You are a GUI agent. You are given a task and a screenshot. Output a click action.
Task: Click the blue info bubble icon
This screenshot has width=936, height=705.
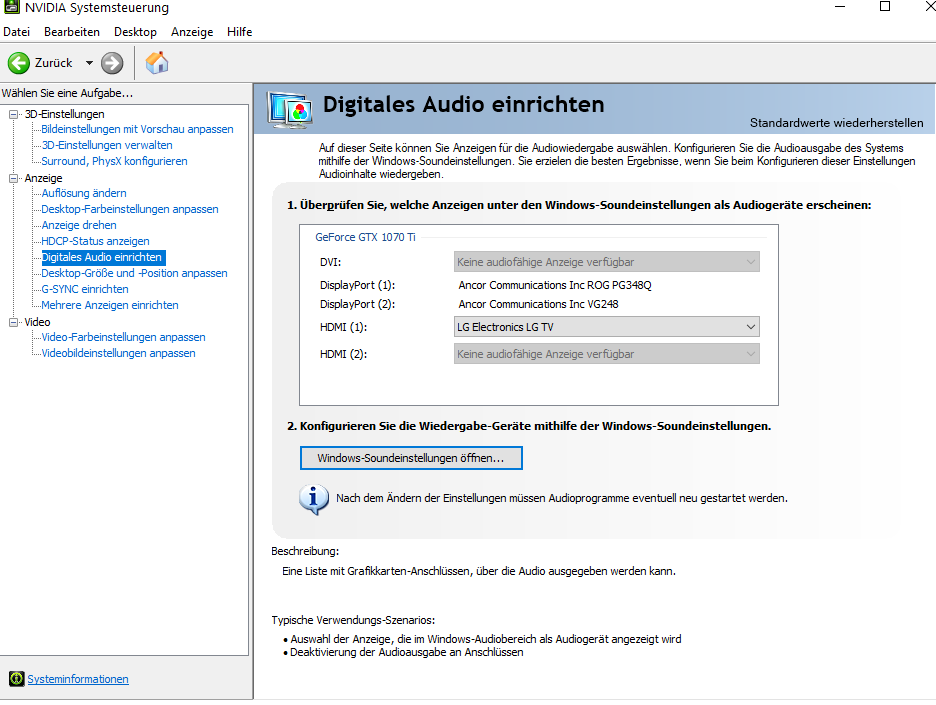pyautogui.click(x=313, y=499)
